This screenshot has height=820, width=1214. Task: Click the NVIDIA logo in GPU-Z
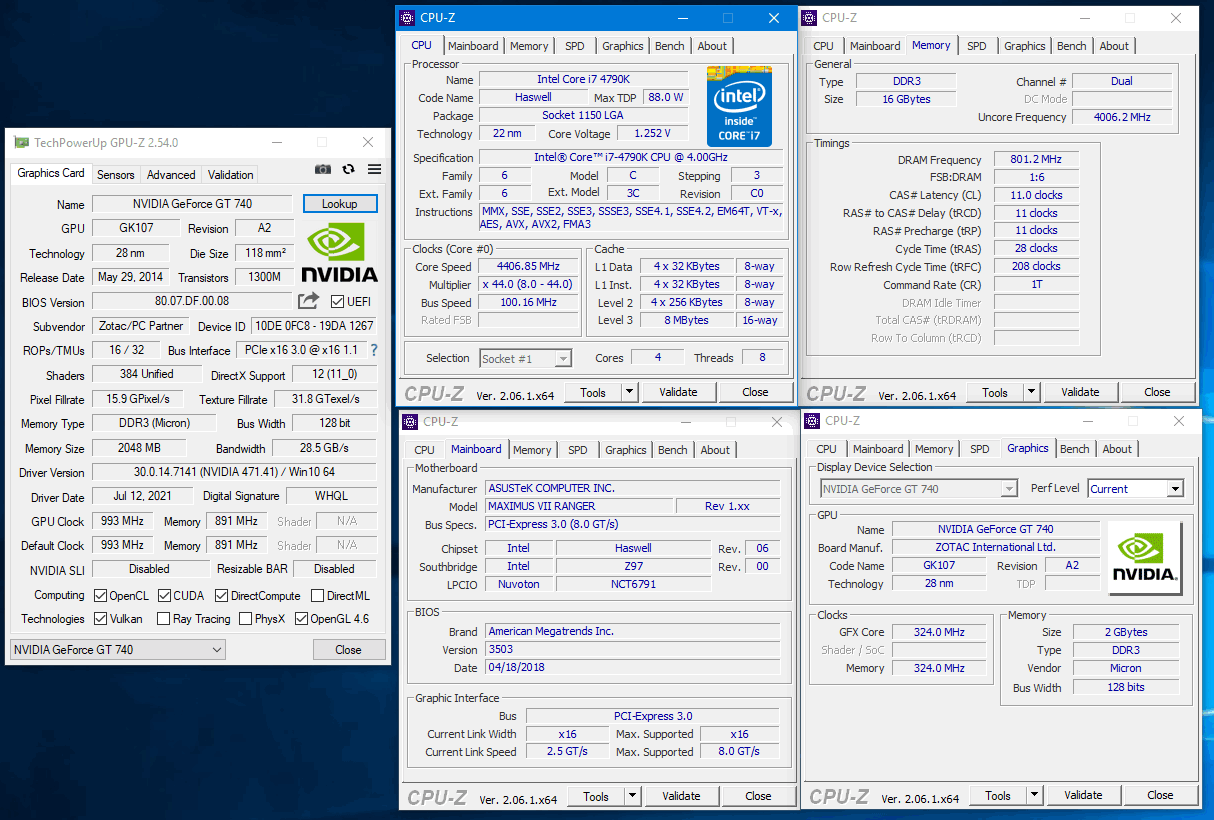[x=340, y=253]
